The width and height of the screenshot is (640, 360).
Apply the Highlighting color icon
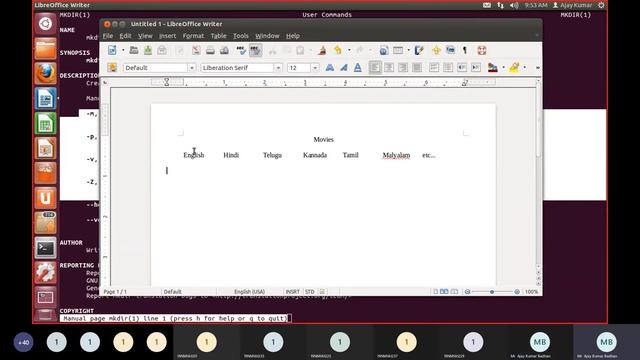point(514,67)
